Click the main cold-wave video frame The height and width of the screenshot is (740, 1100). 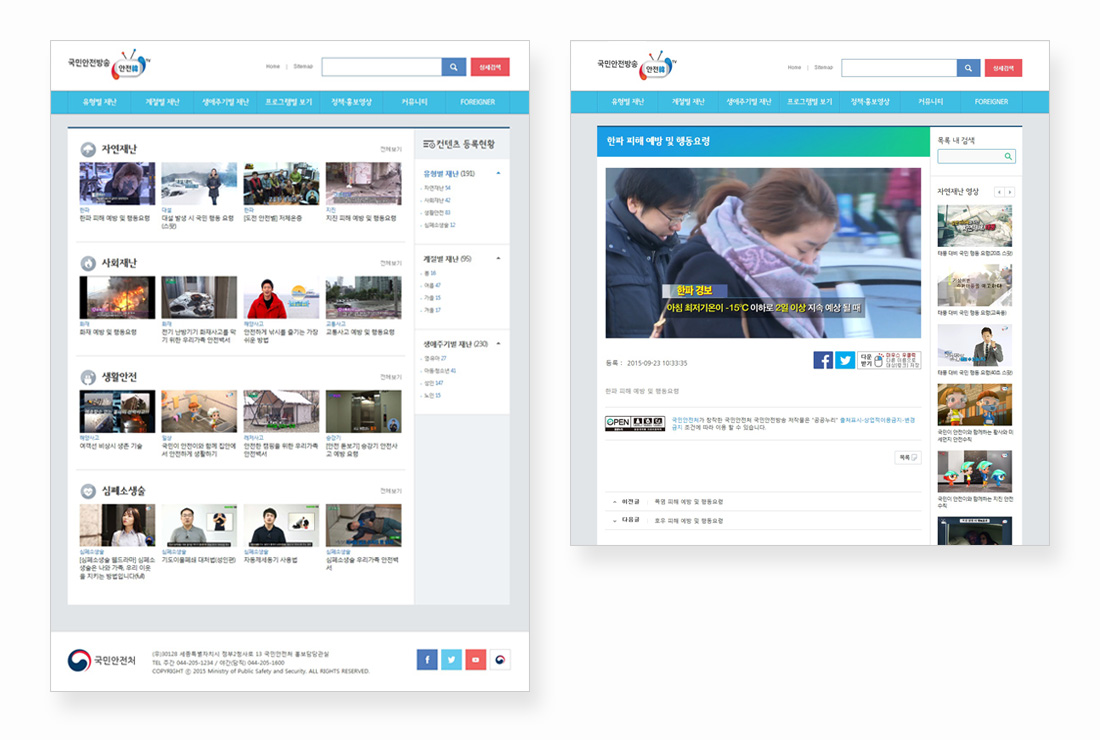[763, 253]
